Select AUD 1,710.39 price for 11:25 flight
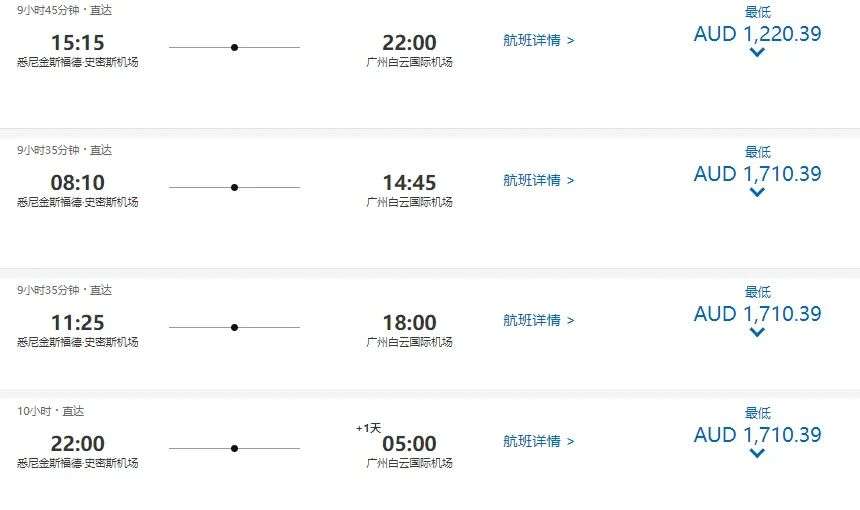 pyautogui.click(x=757, y=314)
